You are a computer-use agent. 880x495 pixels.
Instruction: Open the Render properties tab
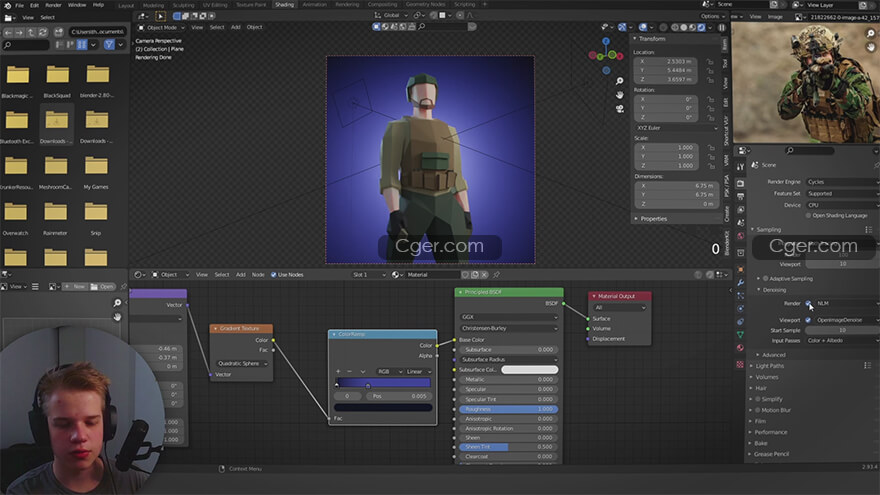[740, 184]
